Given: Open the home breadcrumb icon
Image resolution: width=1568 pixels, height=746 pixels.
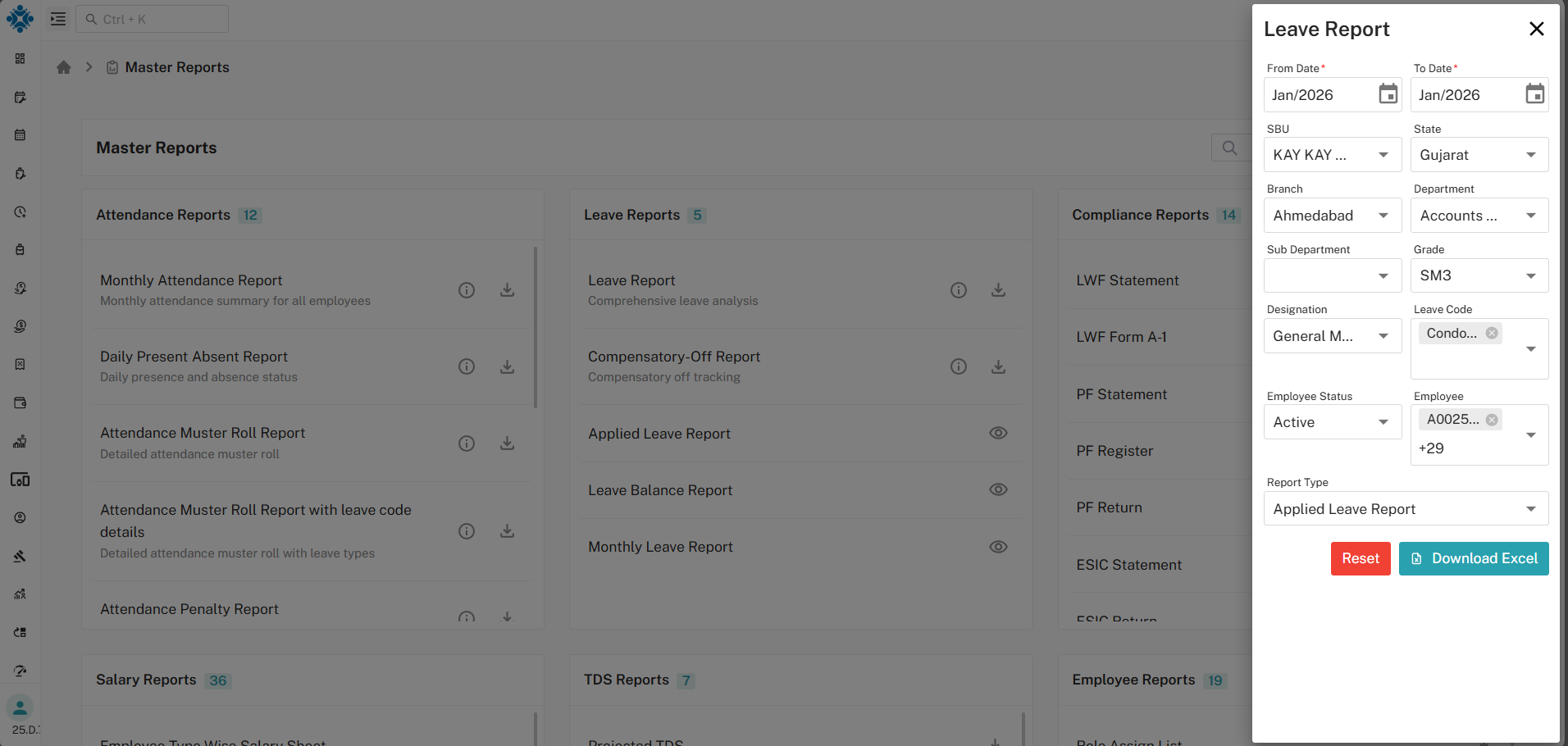Looking at the screenshot, I should [x=63, y=67].
